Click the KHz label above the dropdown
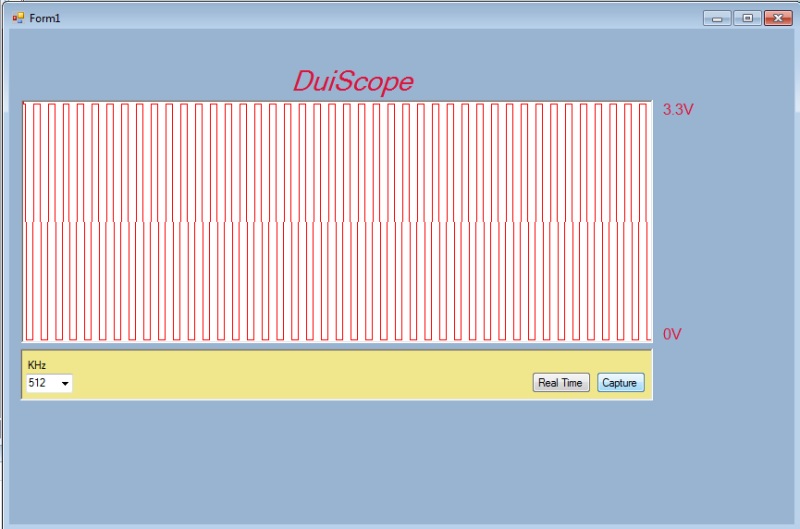800x529 pixels. coord(36,365)
